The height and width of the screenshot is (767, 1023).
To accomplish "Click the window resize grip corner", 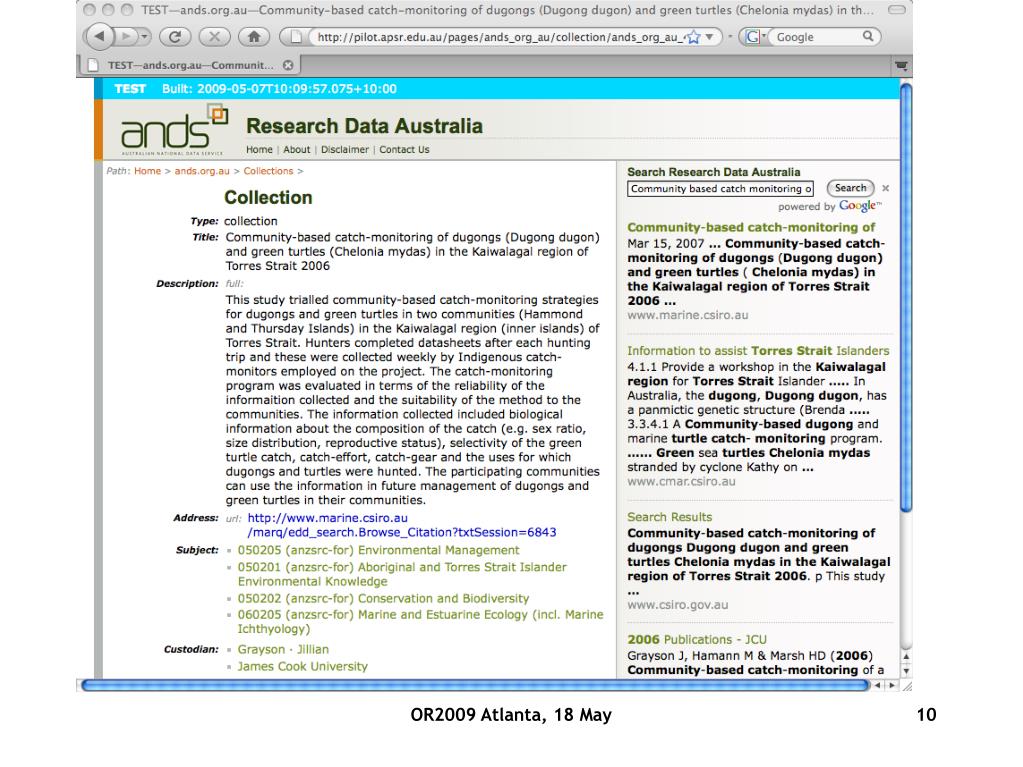I will (x=906, y=685).
